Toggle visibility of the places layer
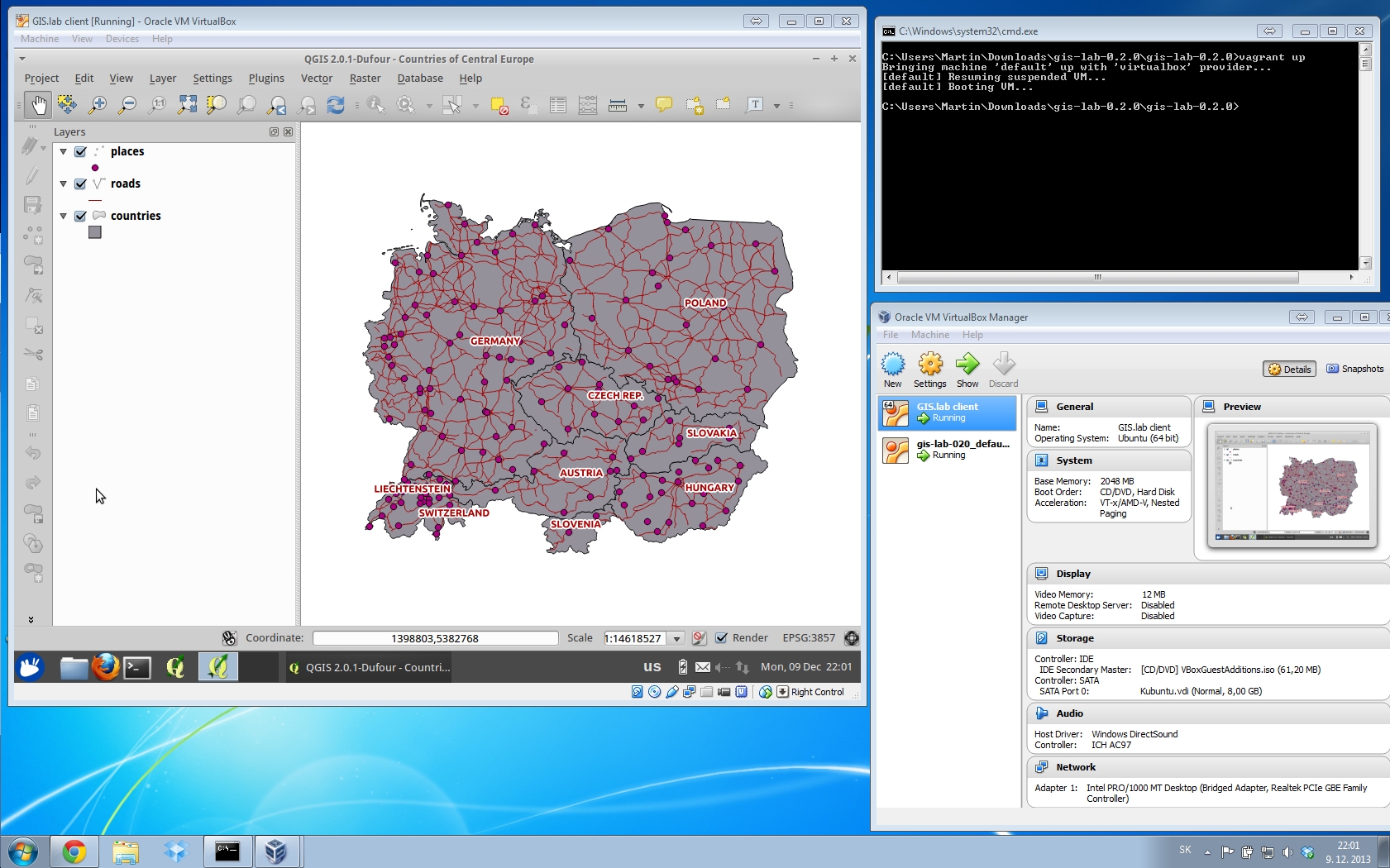 [80, 152]
